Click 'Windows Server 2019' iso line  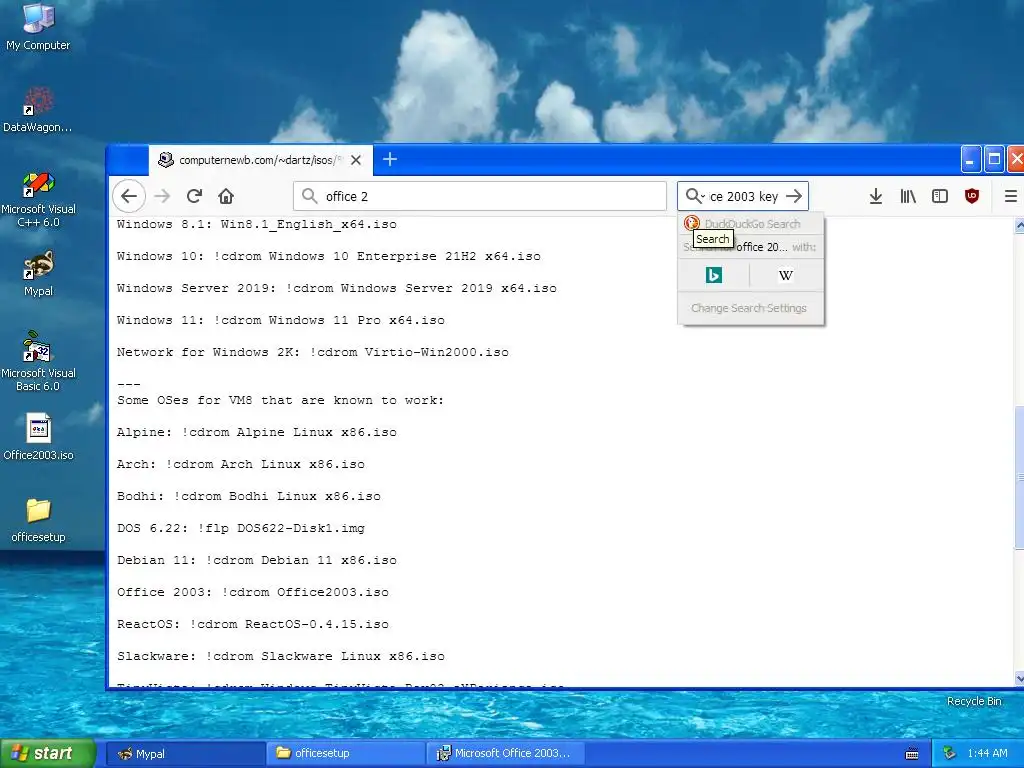click(337, 288)
